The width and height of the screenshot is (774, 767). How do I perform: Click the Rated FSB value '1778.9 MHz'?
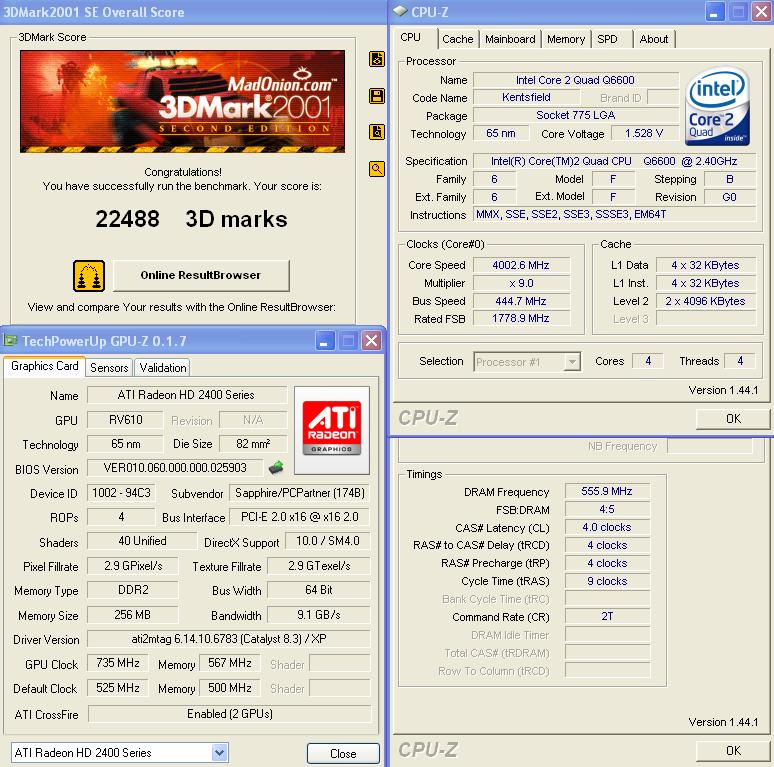coord(521,318)
